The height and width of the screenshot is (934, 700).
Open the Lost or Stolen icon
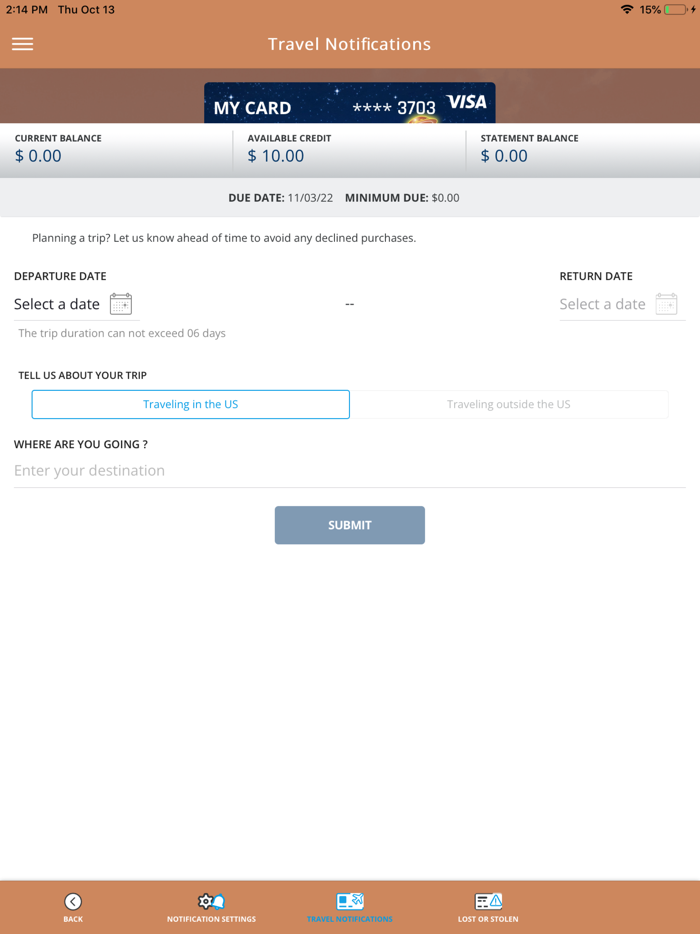pyautogui.click(x=488, y=901)
